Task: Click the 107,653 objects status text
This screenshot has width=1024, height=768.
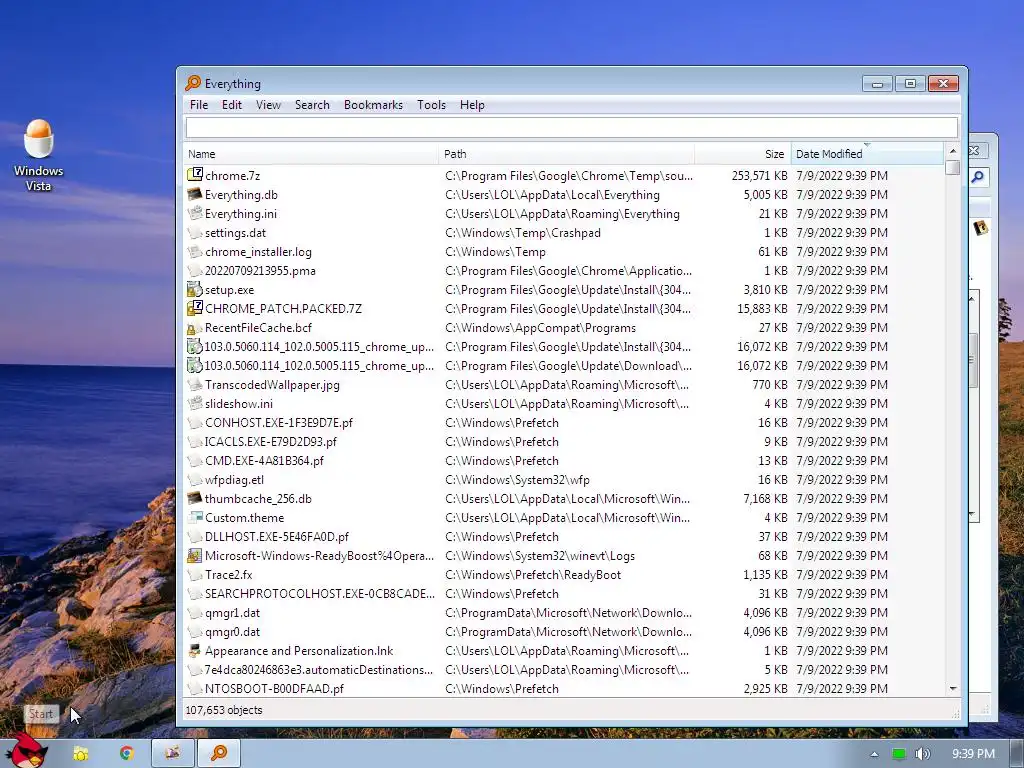Action: pos(224,710)
